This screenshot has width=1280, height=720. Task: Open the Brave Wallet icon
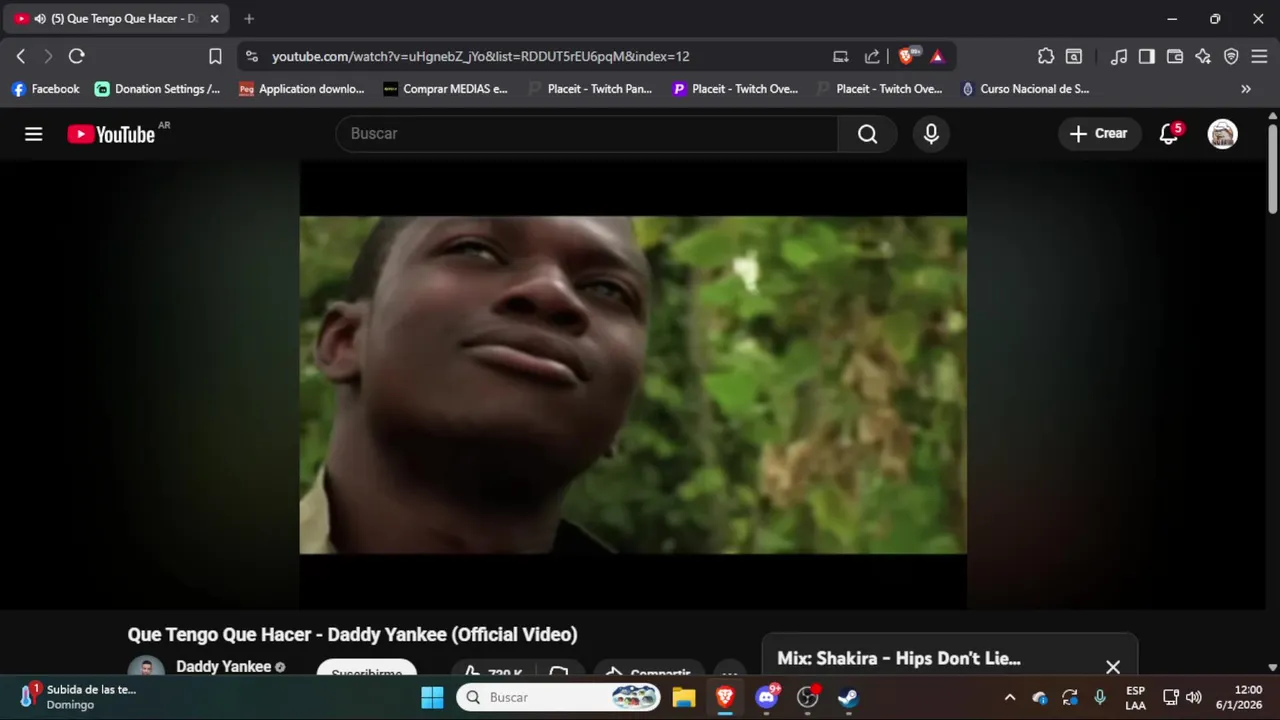(x=1175, y=56)
